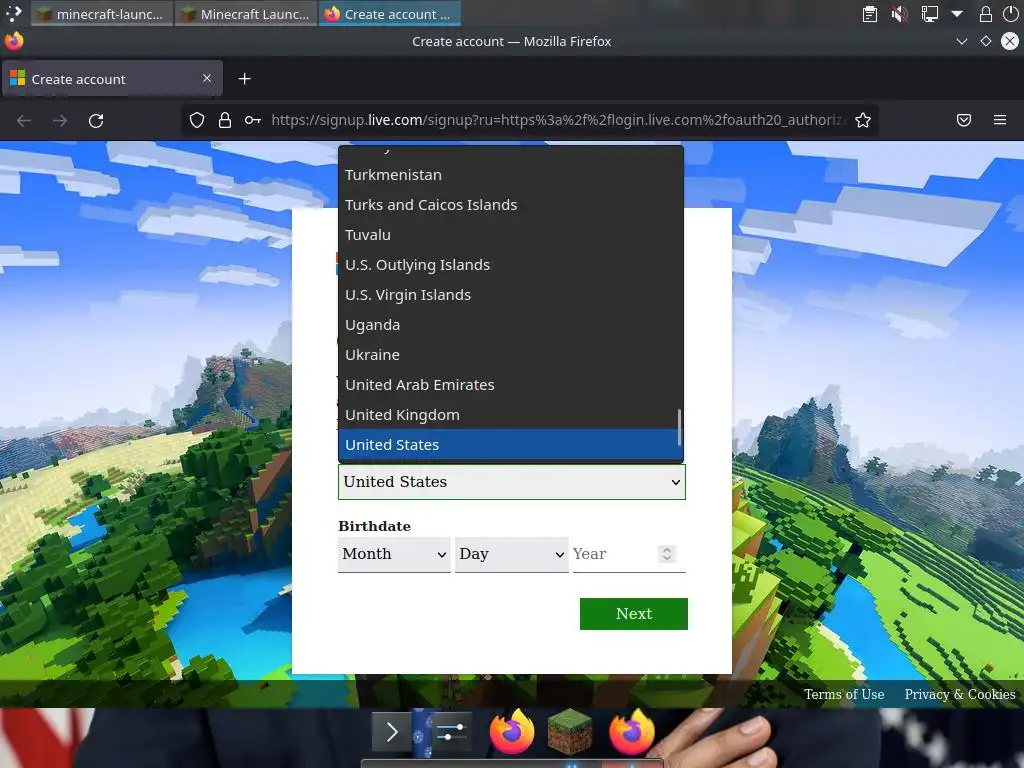Choose highlighted United States option
The width and height of the screenshot is (1024, 768).
point(511,445)
